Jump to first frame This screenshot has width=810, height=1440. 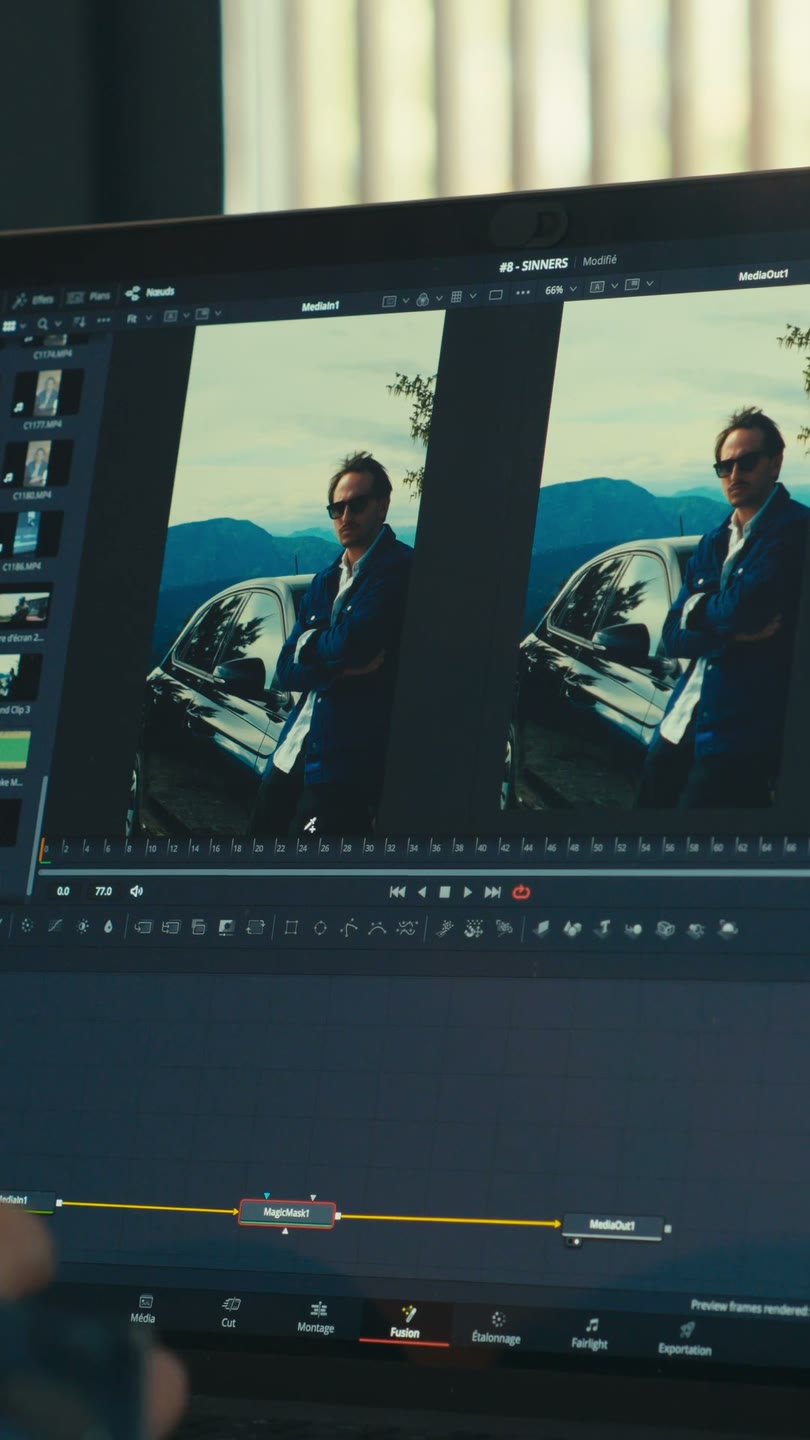click(397, 892)
